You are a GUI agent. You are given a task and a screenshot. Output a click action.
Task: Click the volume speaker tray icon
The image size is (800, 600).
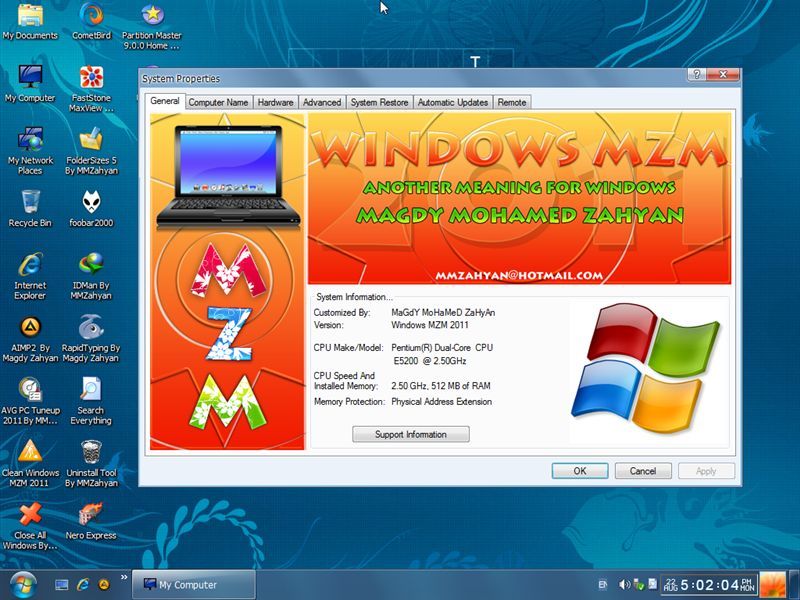pos(624,585)
